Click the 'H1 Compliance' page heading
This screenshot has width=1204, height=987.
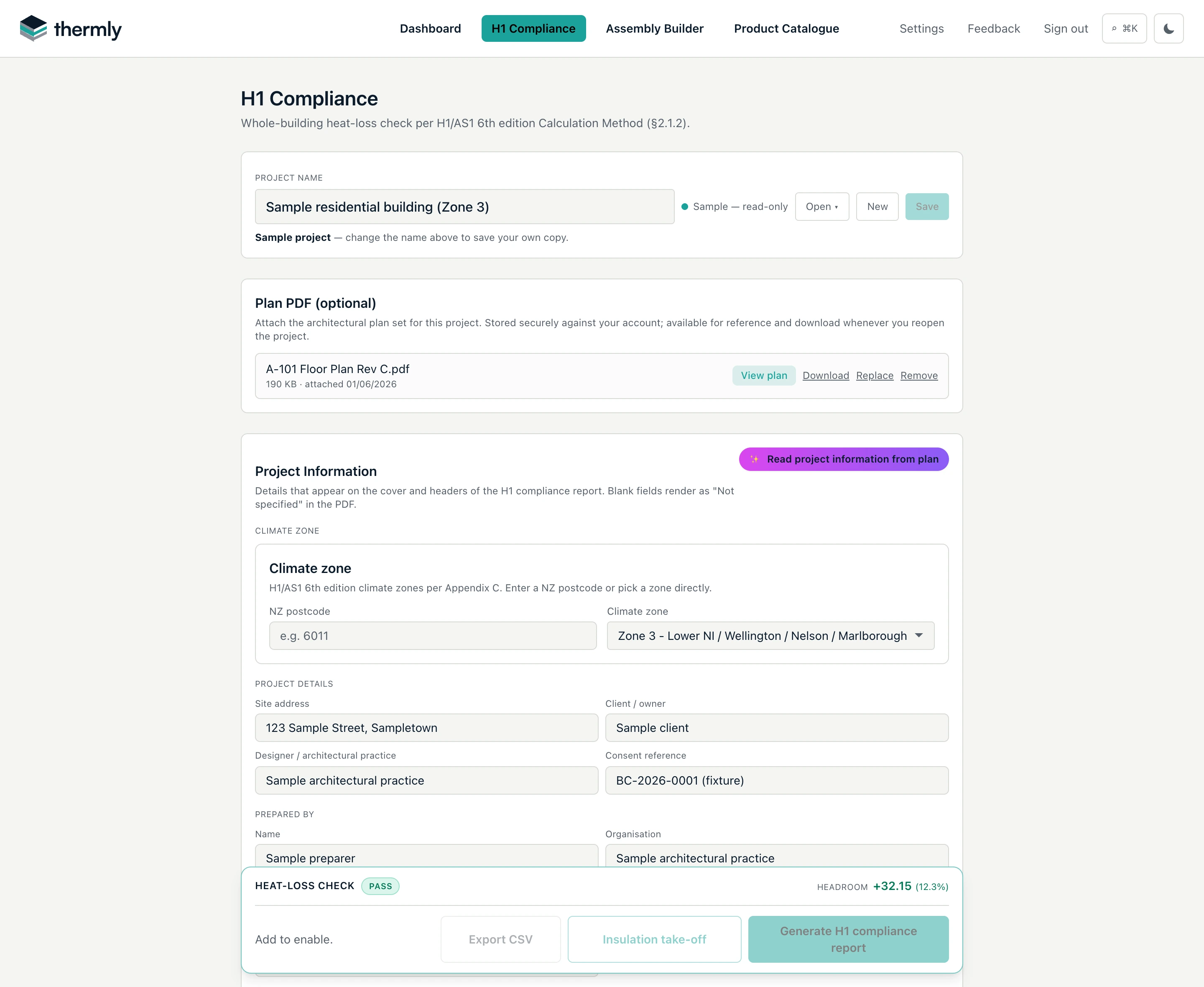[309, 98]
